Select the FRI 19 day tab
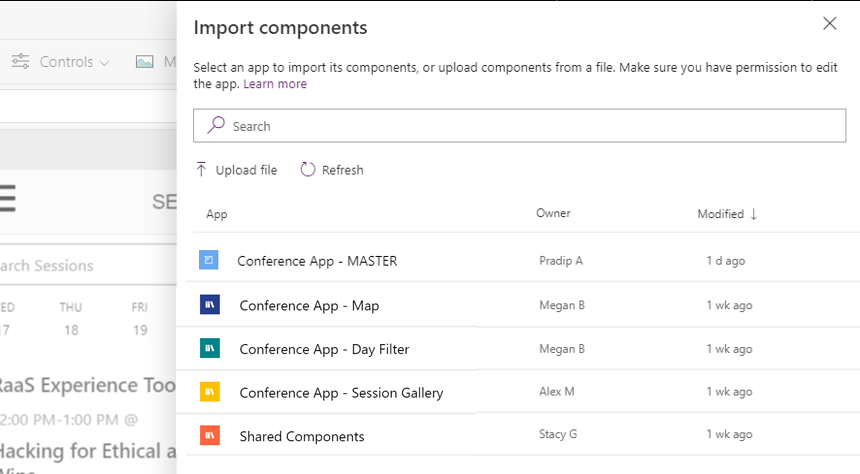 pyautogui.click(x=140, y=318)
